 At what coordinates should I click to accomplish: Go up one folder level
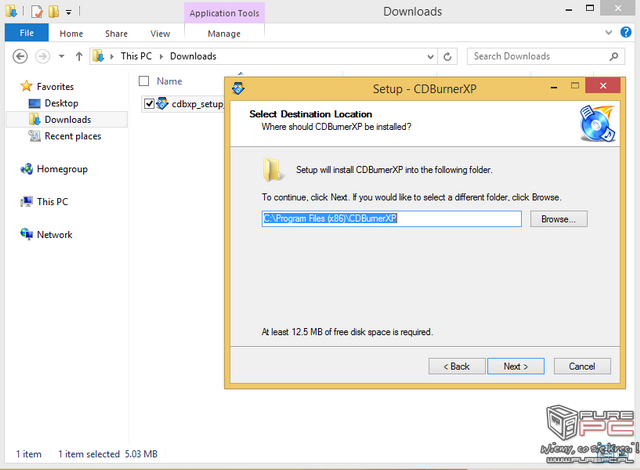pyautogui.click(x=79, y=56)
